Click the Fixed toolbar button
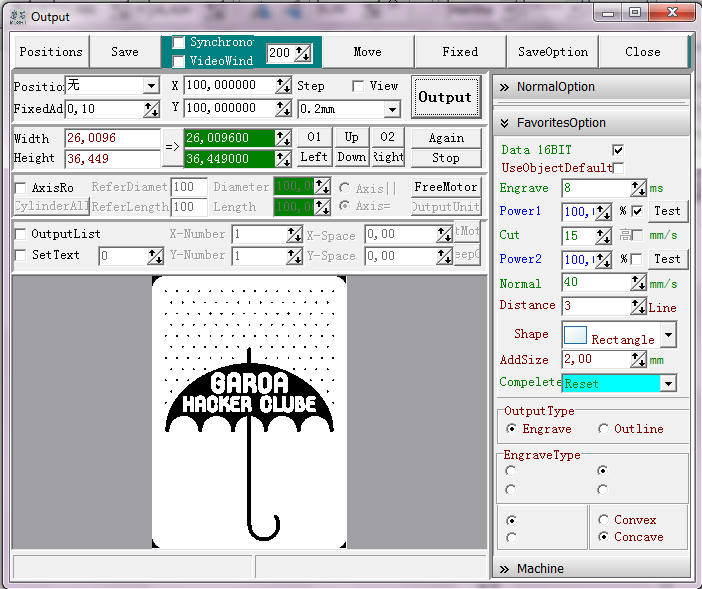The image size is (702, 589). [x=460, y=52]
